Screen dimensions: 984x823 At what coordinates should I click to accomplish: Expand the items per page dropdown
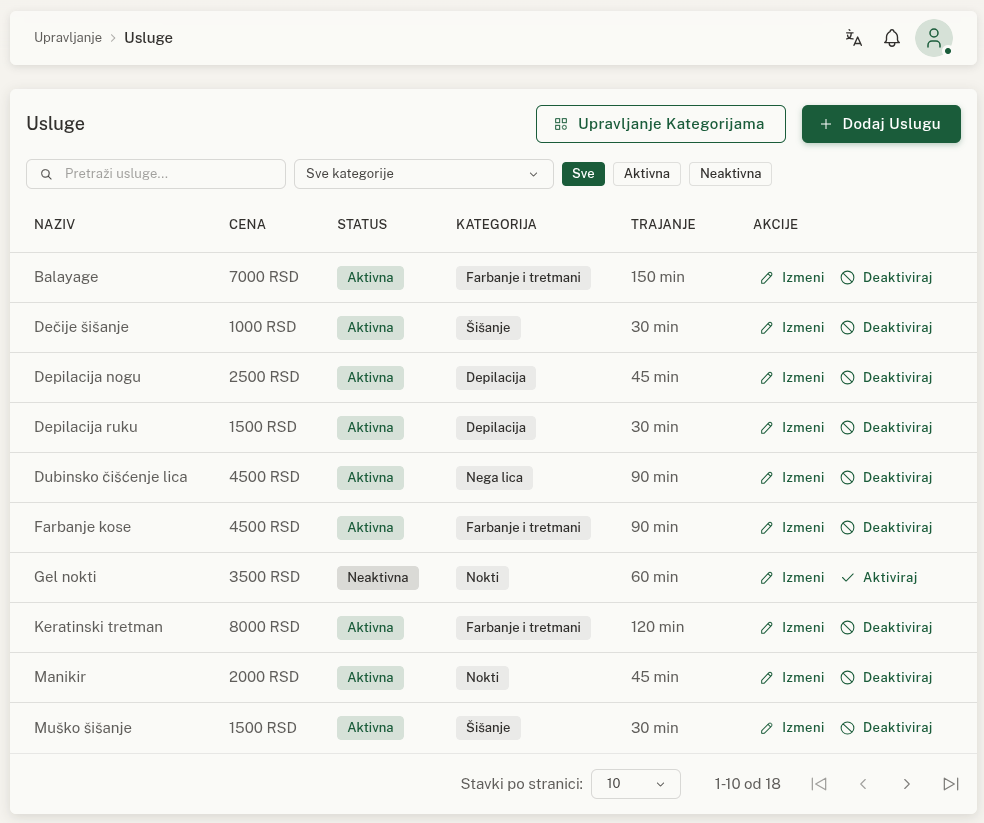(635, 784)
